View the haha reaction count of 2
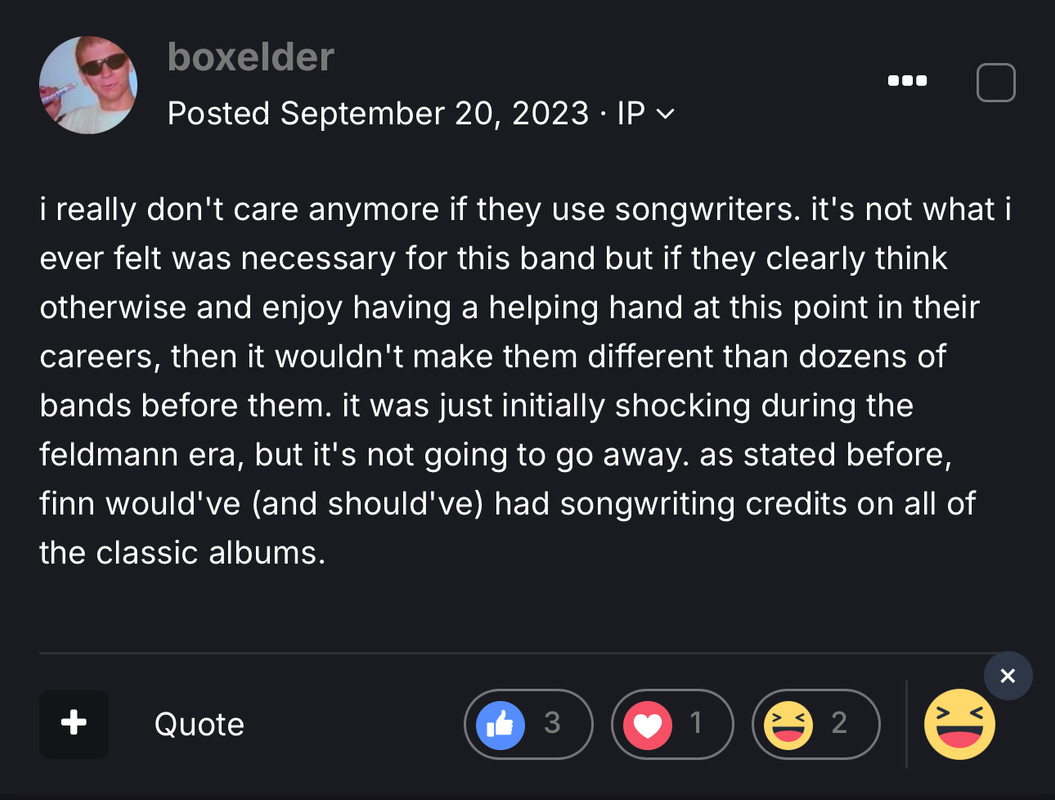This screenshot has height=800, width=1055. tap(839, 723)
